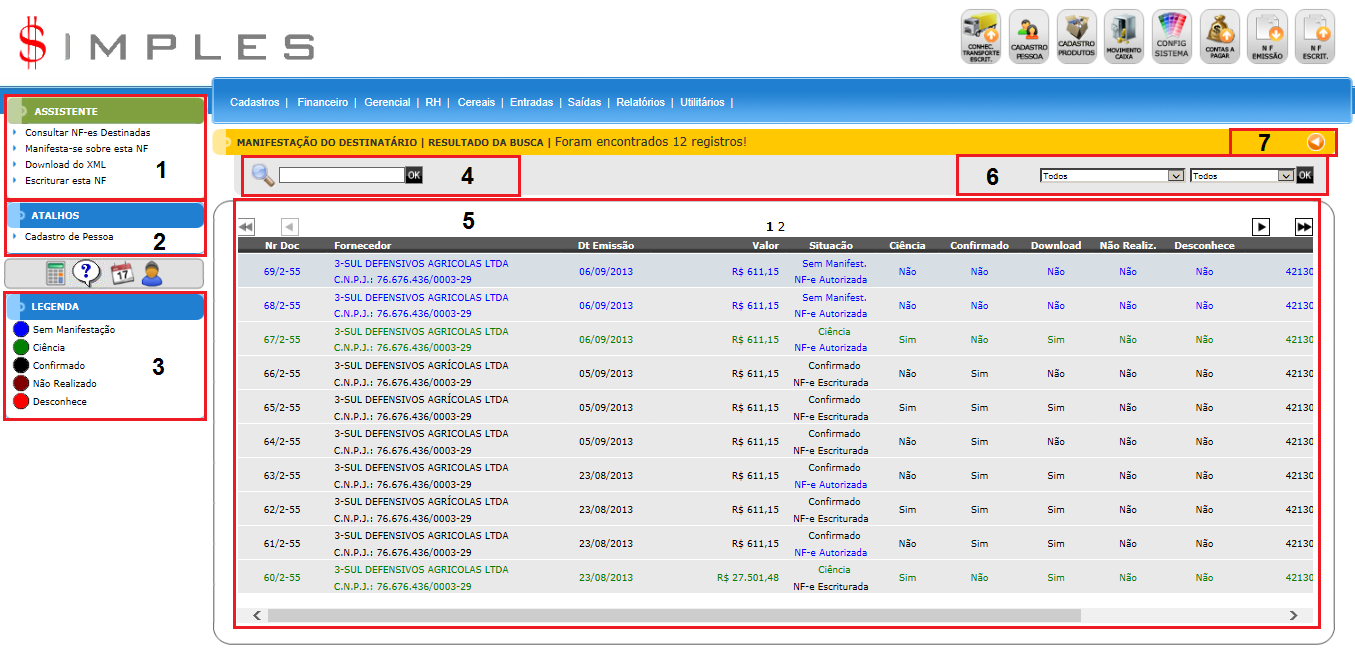This screenshot has height=649, width=1355.
Task: Open the Cadastro Pessoa icon
Action: [x=1029, y=36]
